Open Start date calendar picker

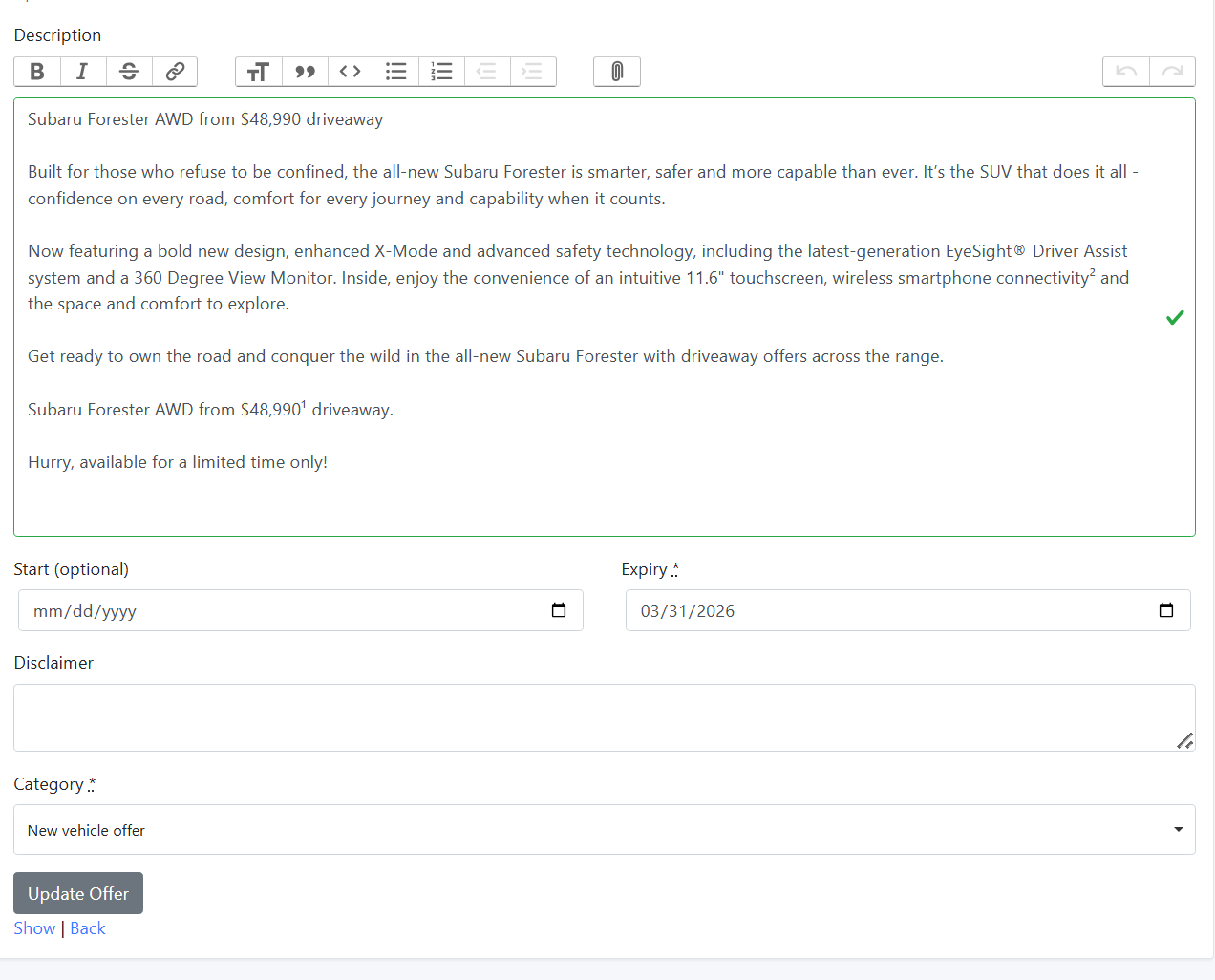559,610
